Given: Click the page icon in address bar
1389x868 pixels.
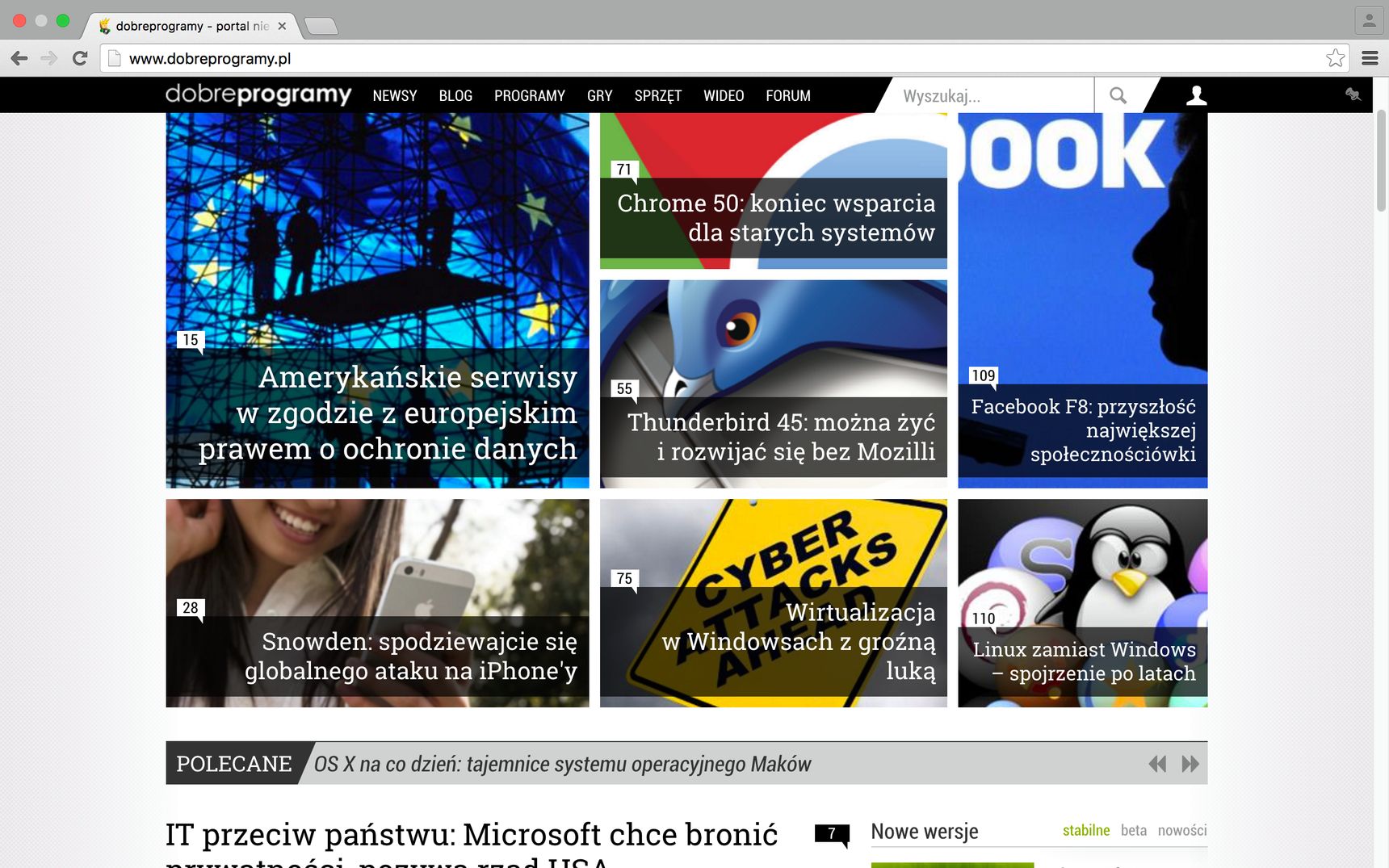Looking at the screenshot, I should pyautogui.click(x=115, y=58).
